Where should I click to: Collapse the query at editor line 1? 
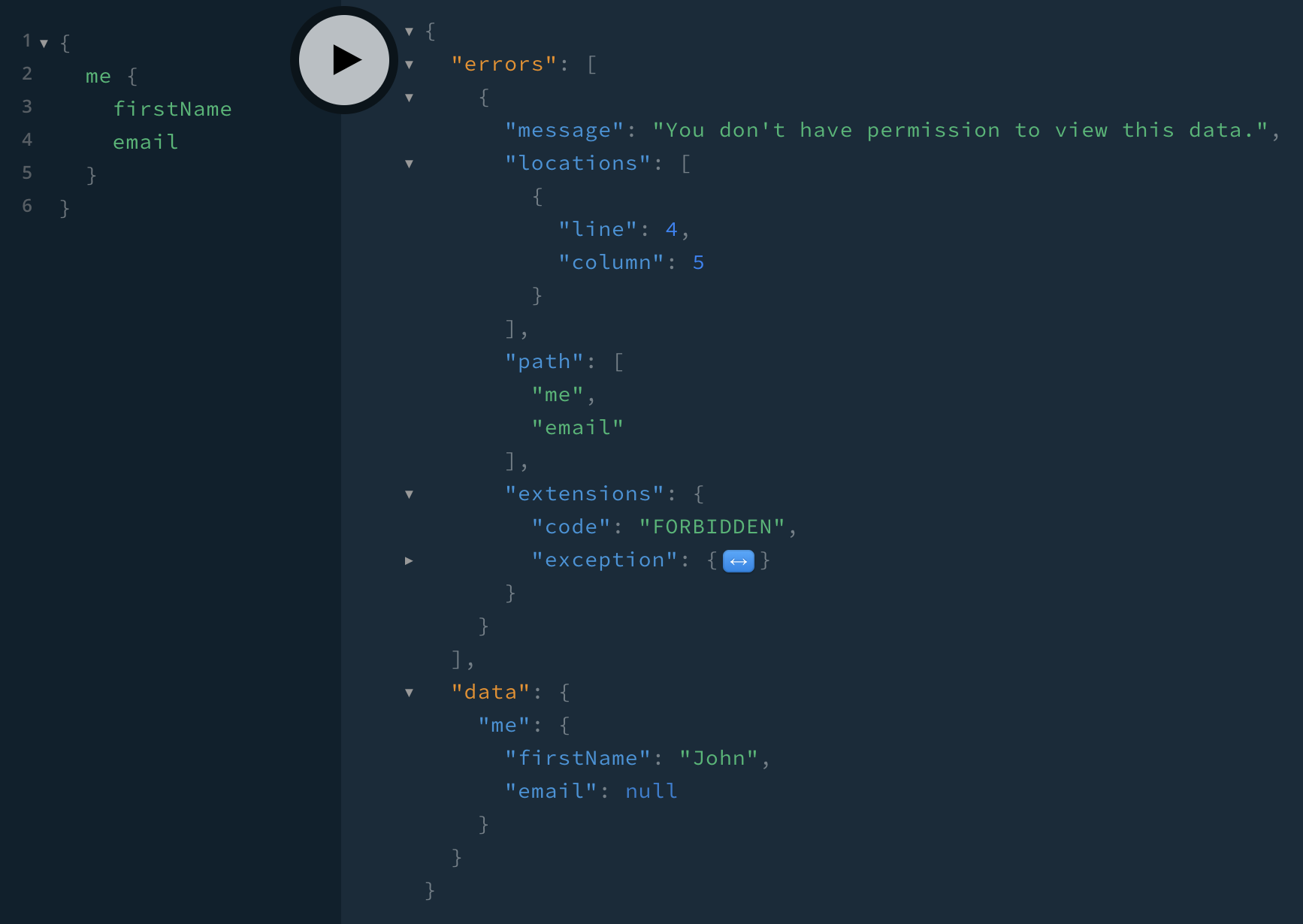click(44, 44)
